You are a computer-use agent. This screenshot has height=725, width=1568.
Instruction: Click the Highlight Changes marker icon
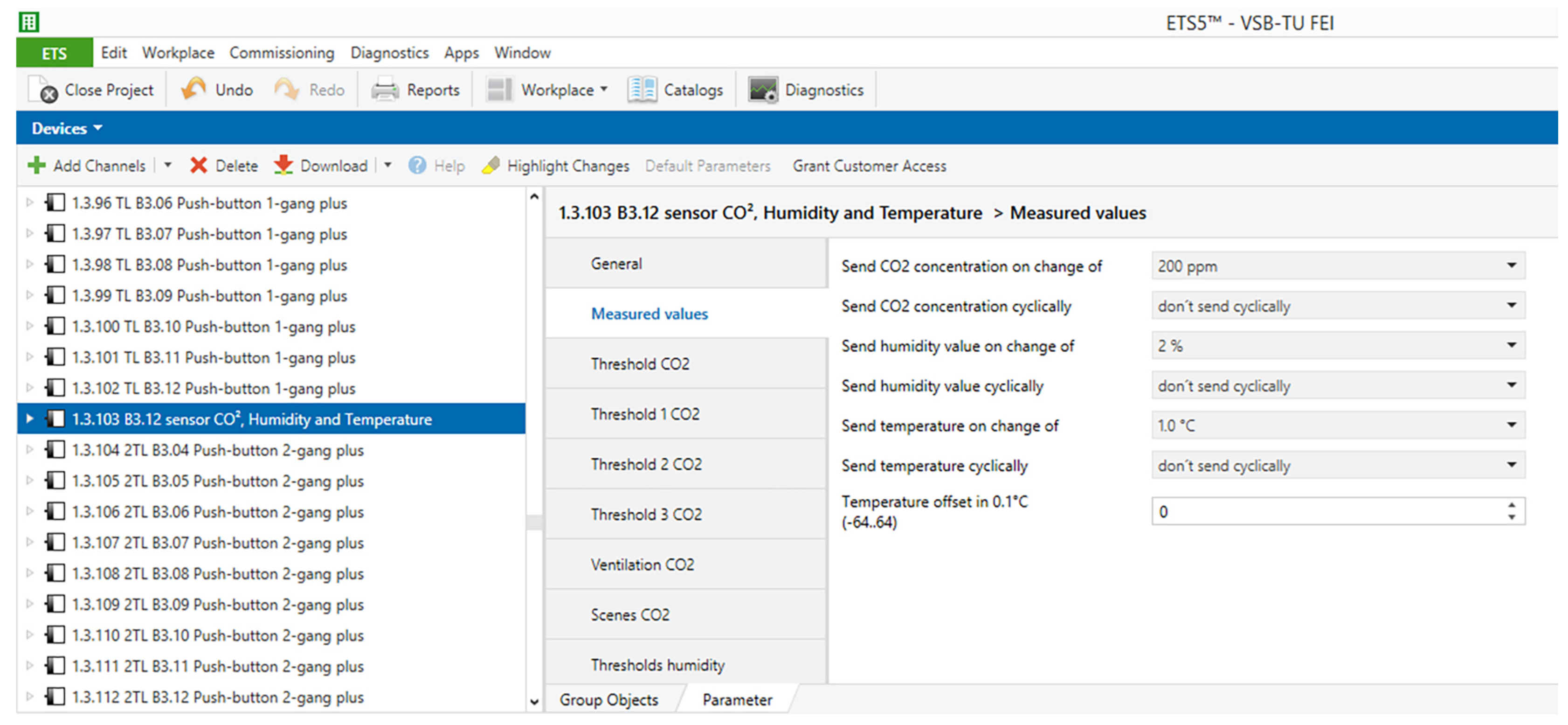(x=491, y=166)
